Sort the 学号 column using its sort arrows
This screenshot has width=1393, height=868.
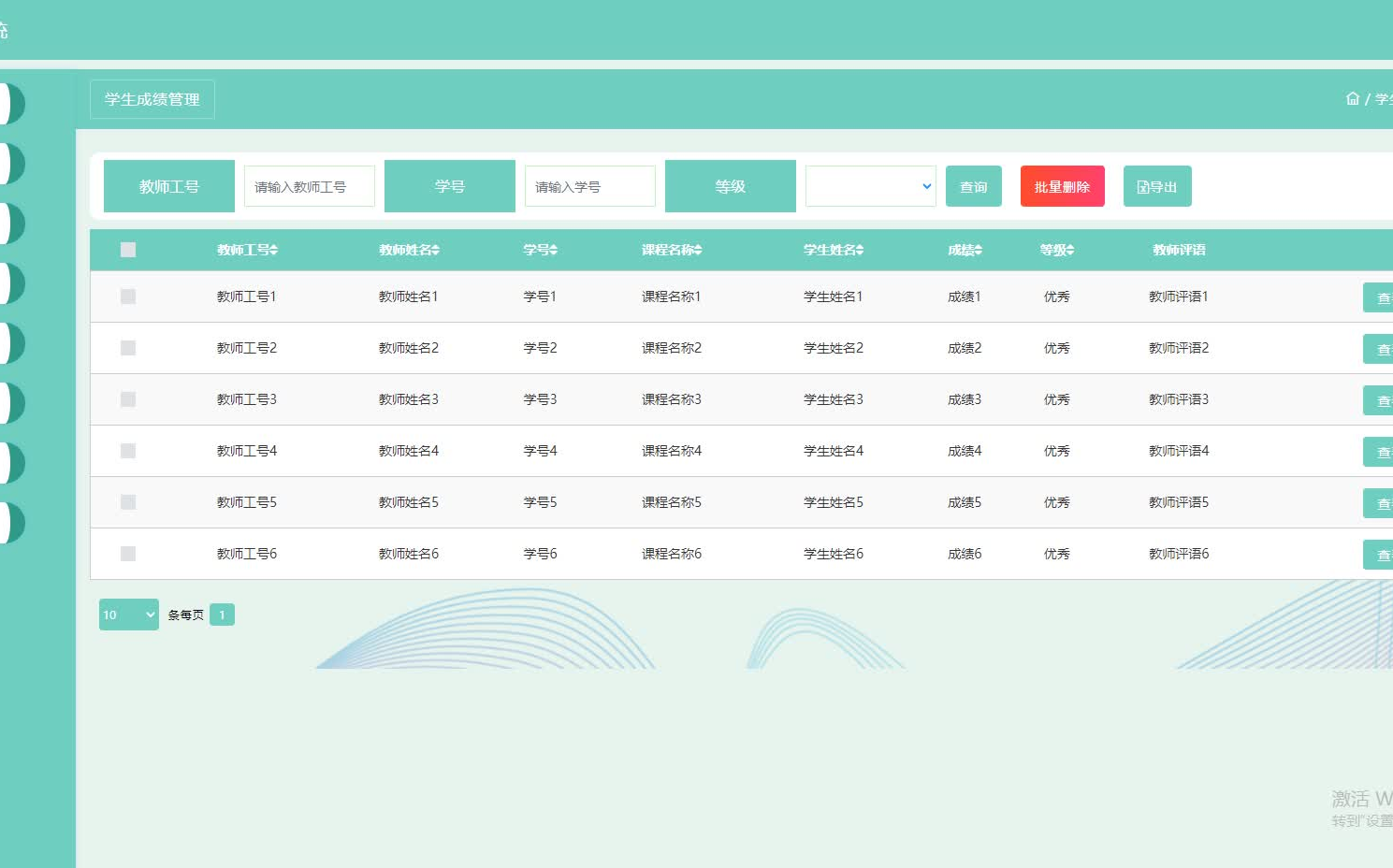coord(554,250)
